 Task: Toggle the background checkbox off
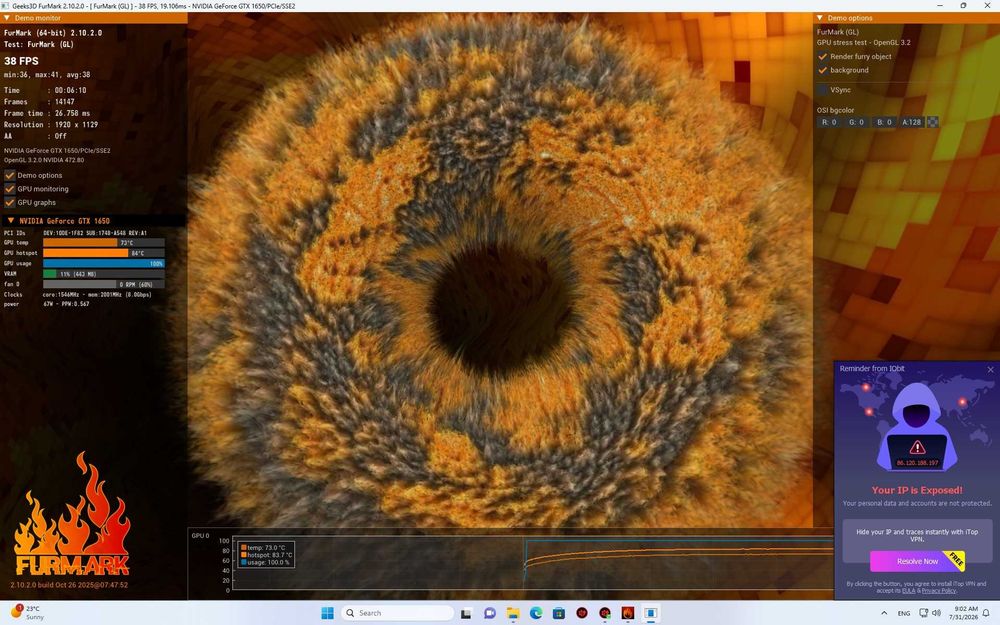[823, 70]
